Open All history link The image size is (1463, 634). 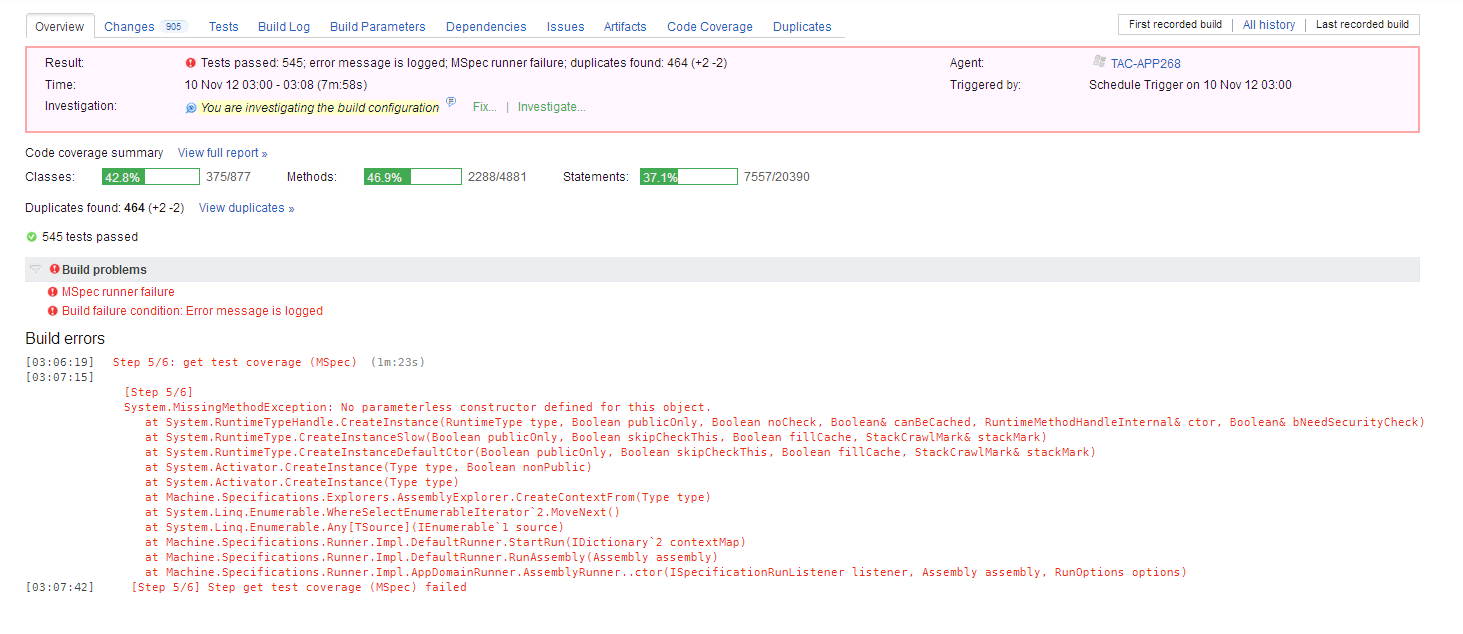[1268, 25]
